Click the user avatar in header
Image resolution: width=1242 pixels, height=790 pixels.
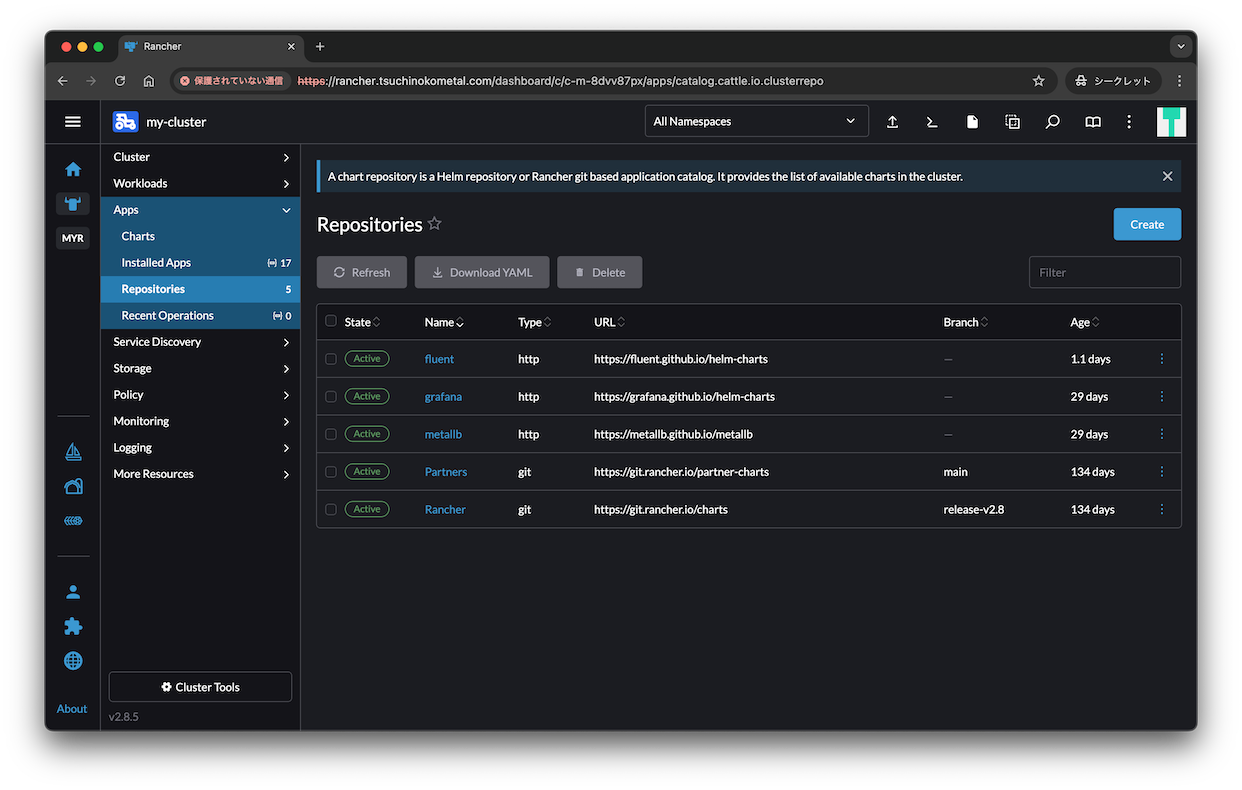(1171, 121)
